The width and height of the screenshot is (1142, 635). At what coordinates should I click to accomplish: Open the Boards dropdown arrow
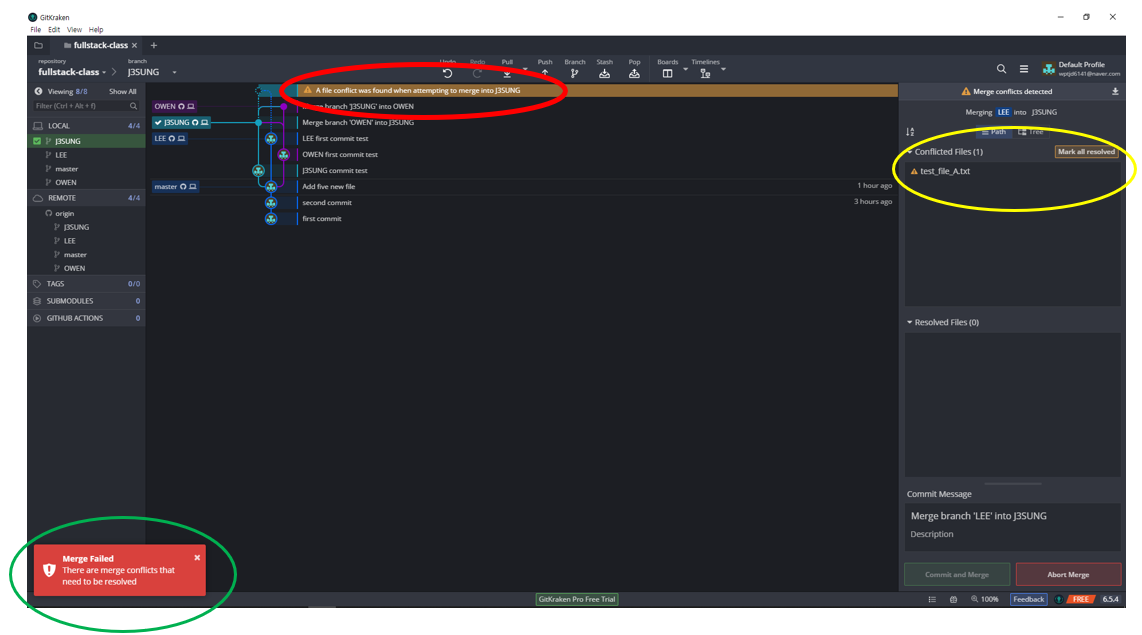tap(685, 69)
